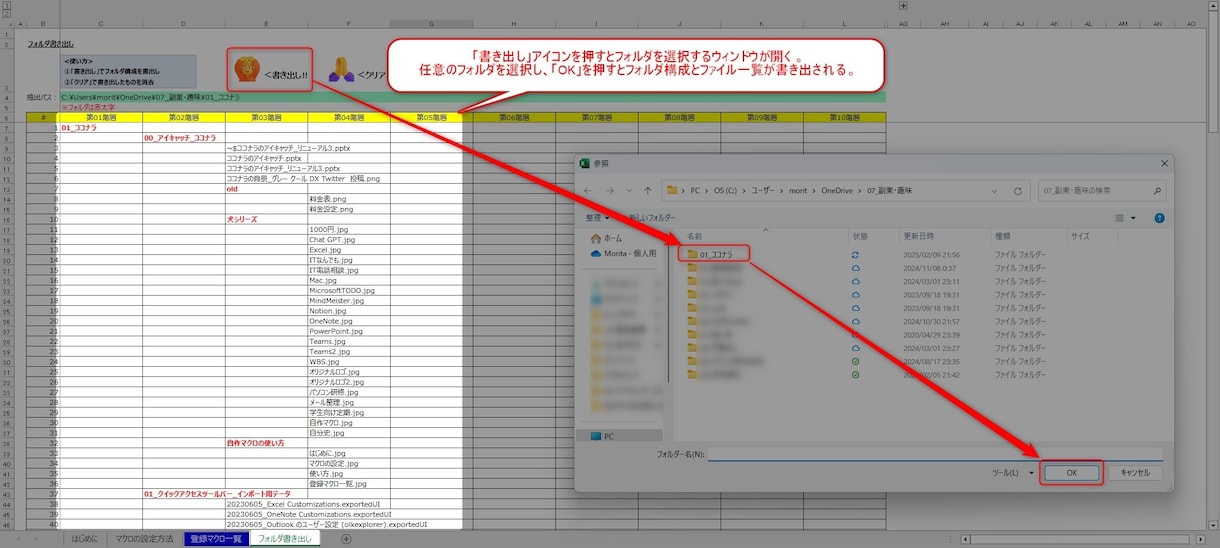Click the キャンセル button
The height and width of the screenshot is (548, 1220).
1135,473
